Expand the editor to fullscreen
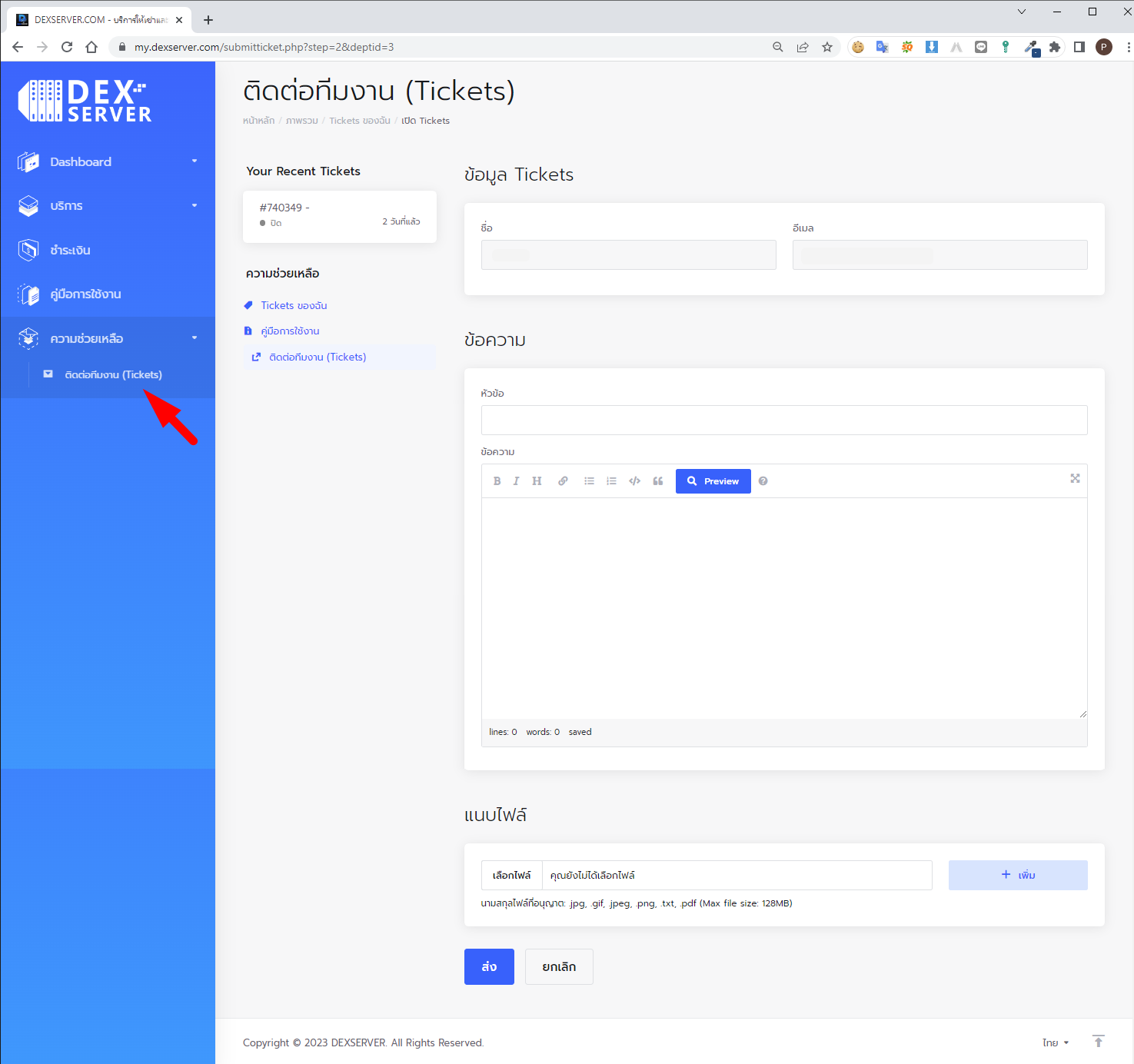Image resolution: width=1134 pixels, height=1064 pixels. pyautogui.click(x=1075, y=479)
